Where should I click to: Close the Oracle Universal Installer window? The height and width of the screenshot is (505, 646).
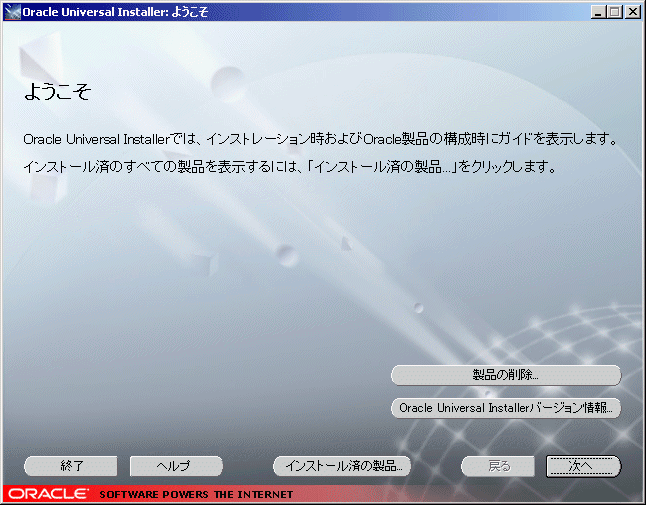(632, 12)
